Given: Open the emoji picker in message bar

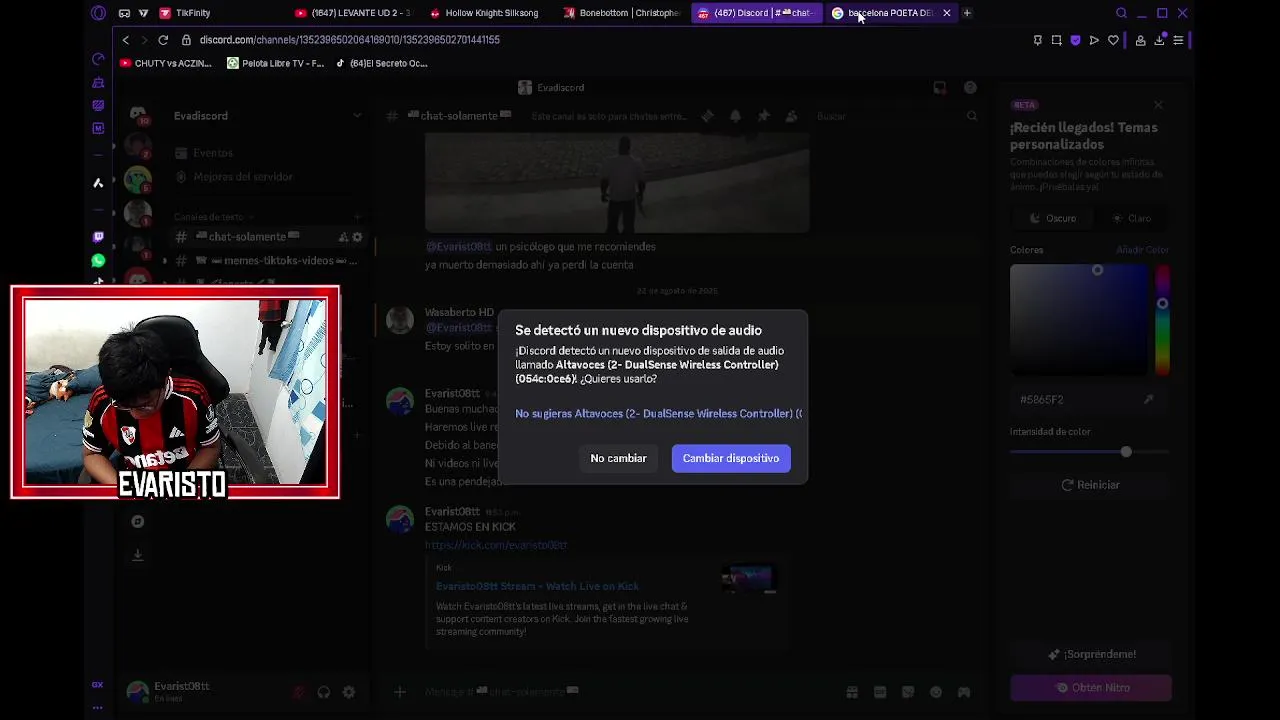Looking at the screenshot, I should point(936,692).
